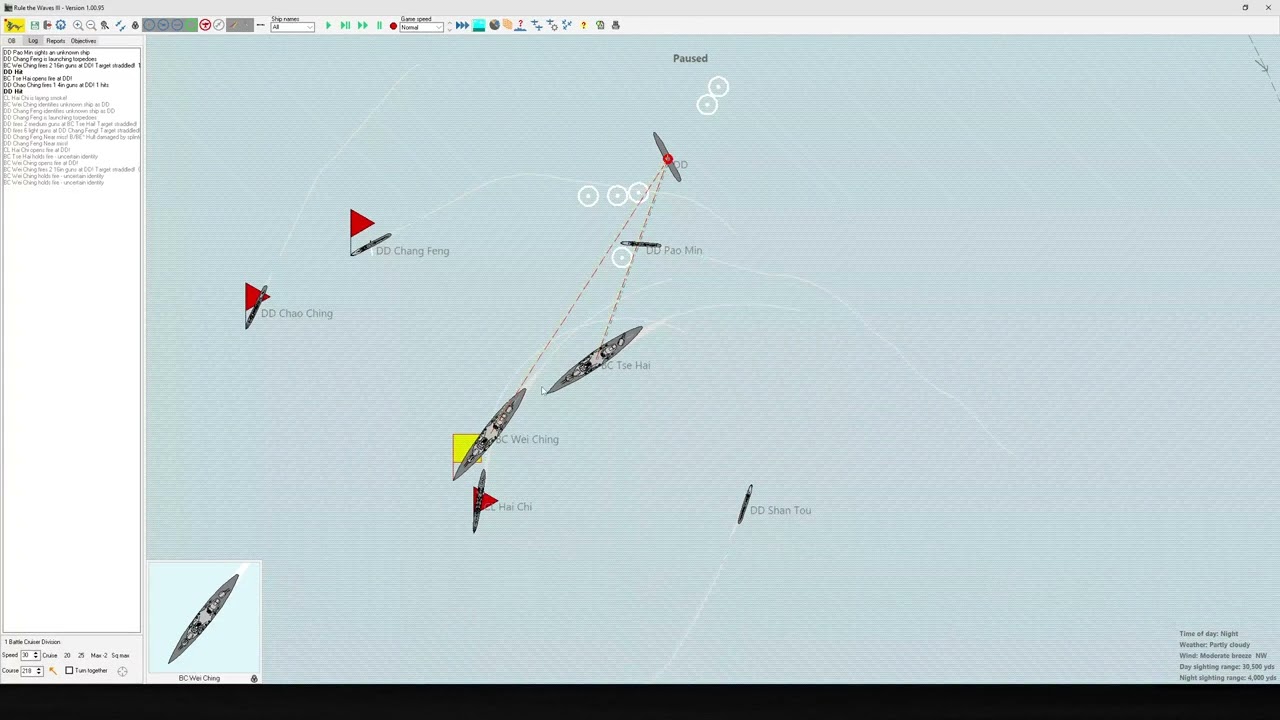Viewport: 1280px width, 720px height.
Task: Click the two blue aircraft icon
Action: coord(537,25)
